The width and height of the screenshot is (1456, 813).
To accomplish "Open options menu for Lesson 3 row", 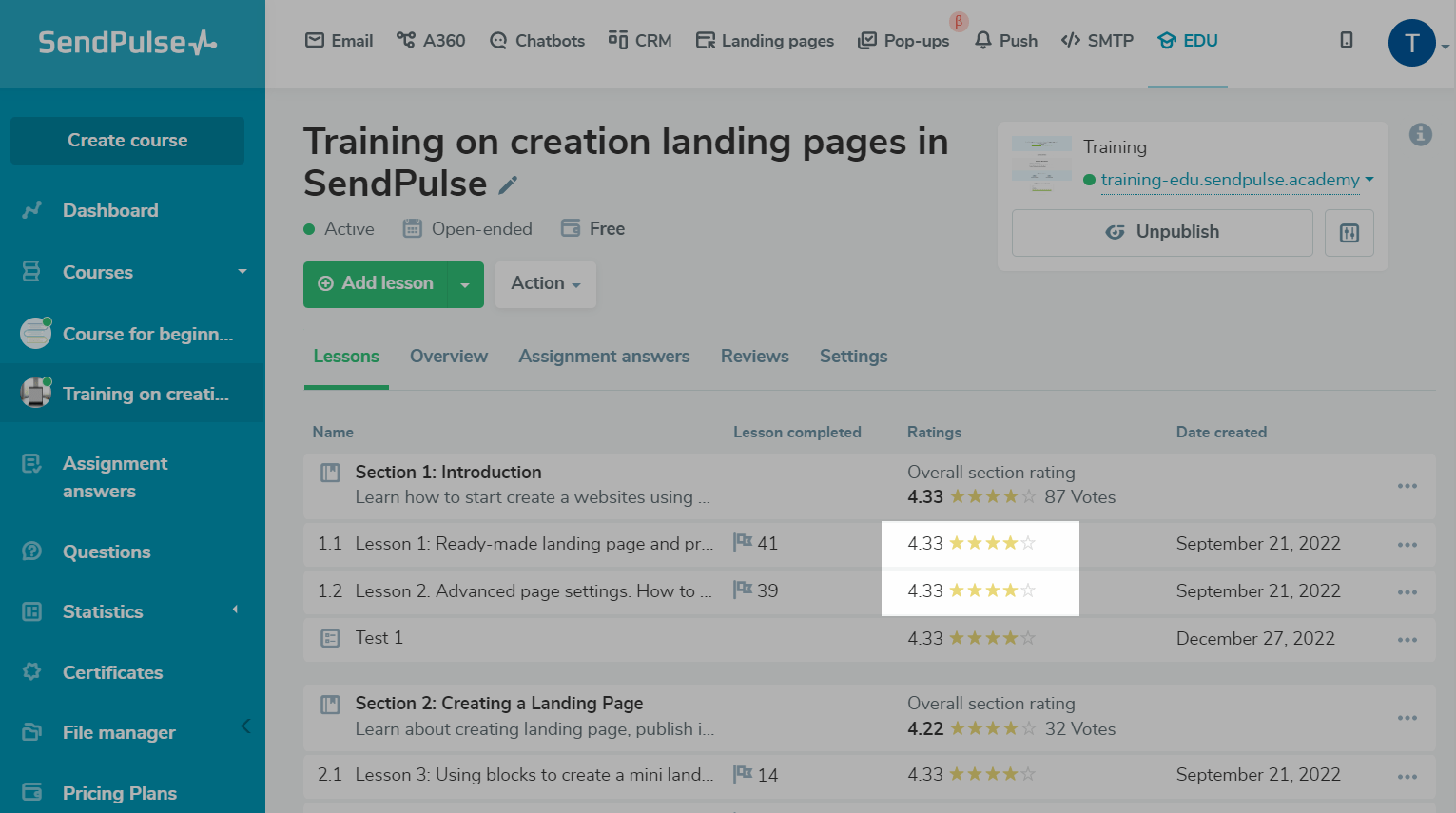I will pos(1407,777).
